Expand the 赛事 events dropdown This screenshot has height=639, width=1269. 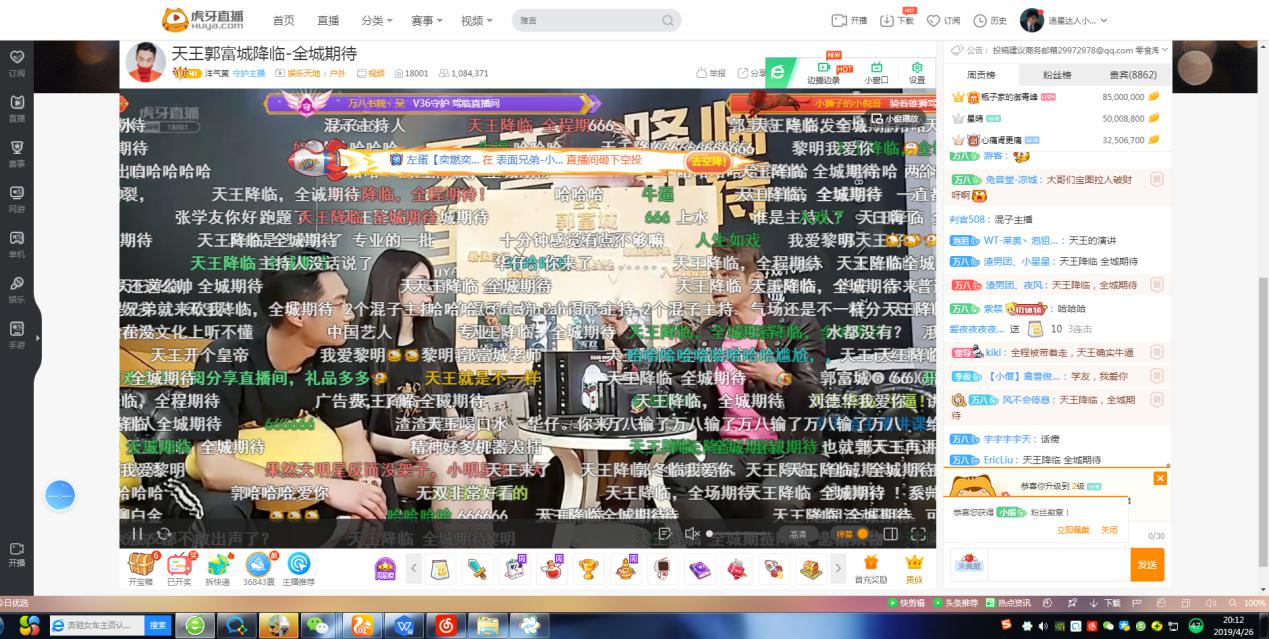[x=427, y=21]
